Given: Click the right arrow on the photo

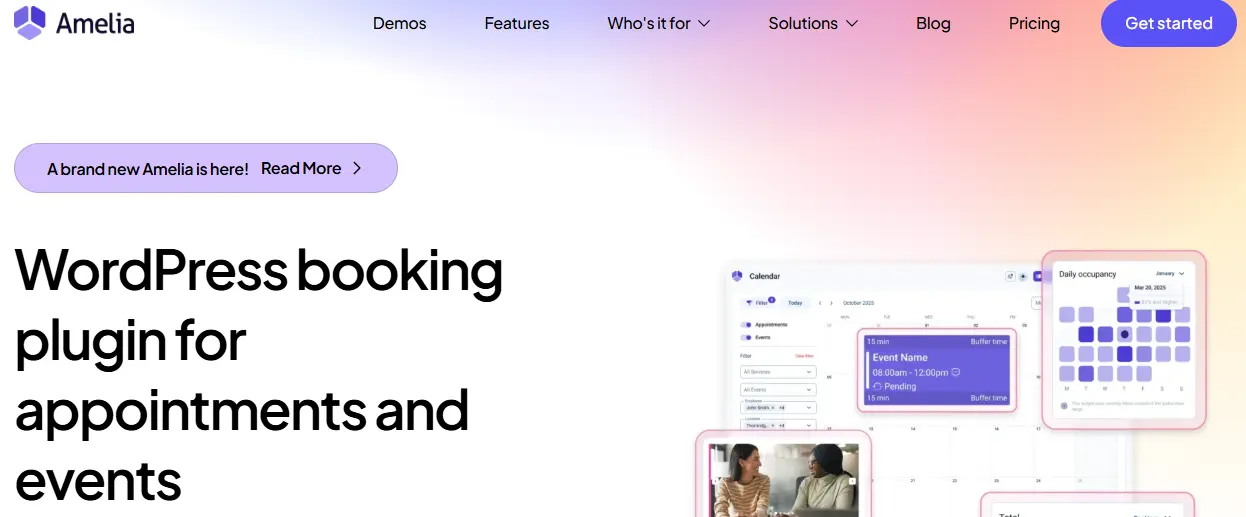Looking at the screenshot, I should (852, 481).
